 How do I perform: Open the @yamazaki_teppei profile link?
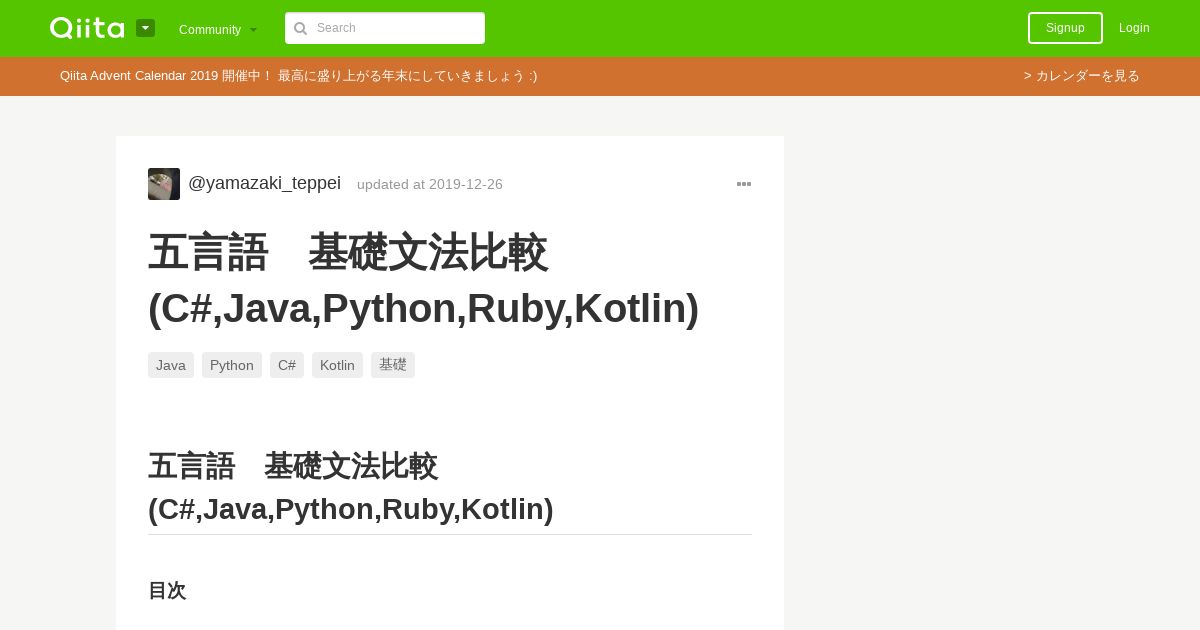coord(264,184)
